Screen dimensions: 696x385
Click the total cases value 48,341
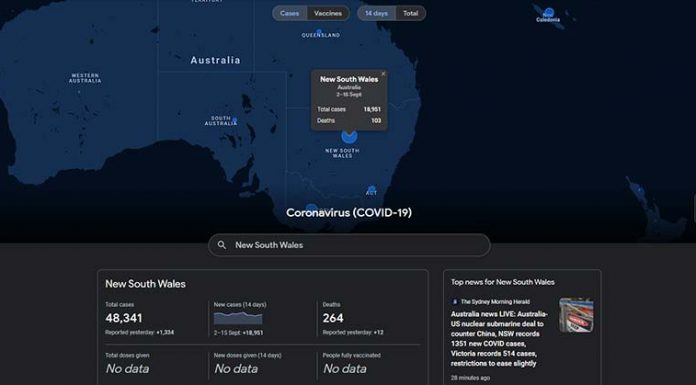124,318
